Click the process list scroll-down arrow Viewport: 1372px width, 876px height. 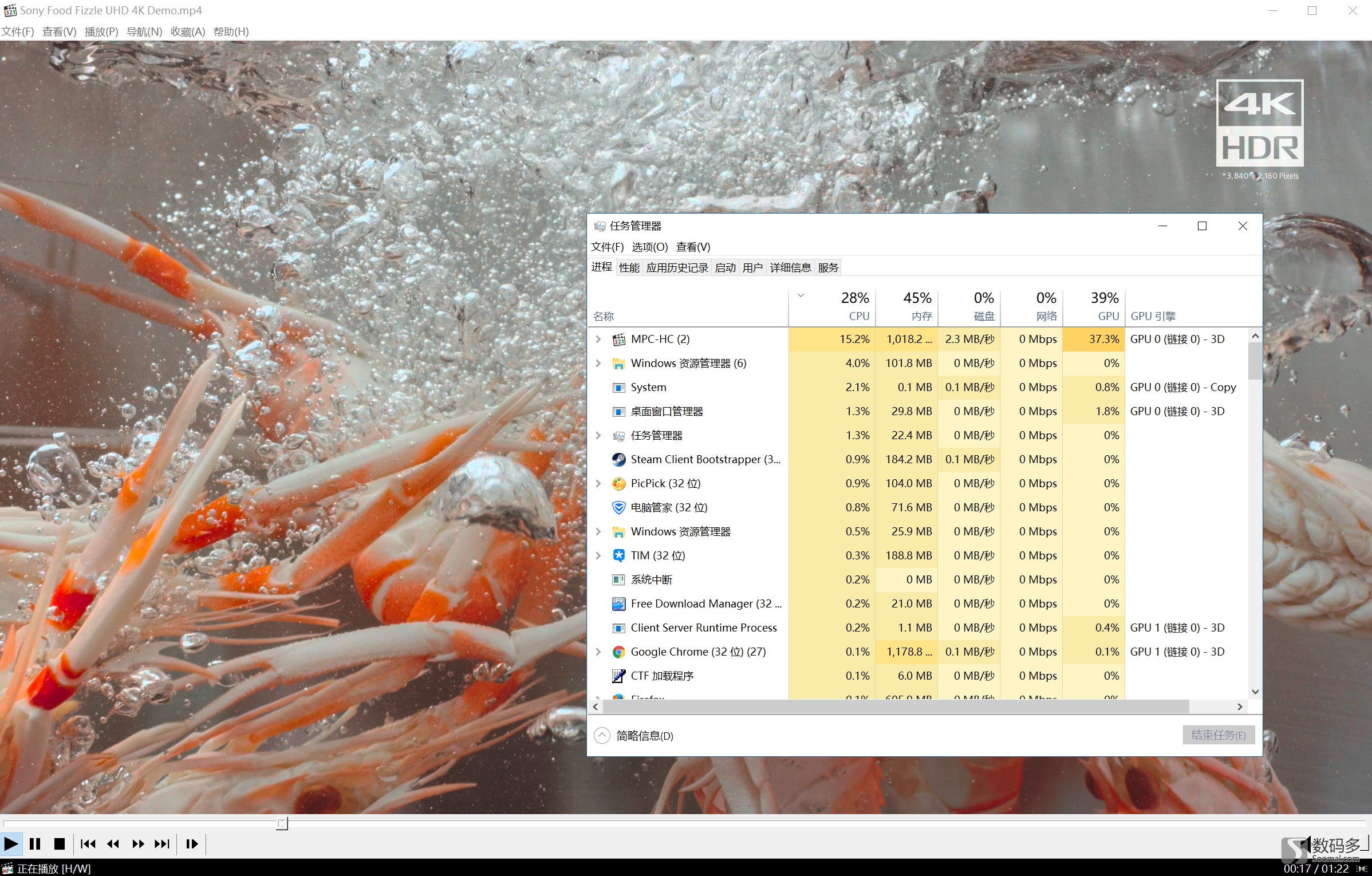1255,692
